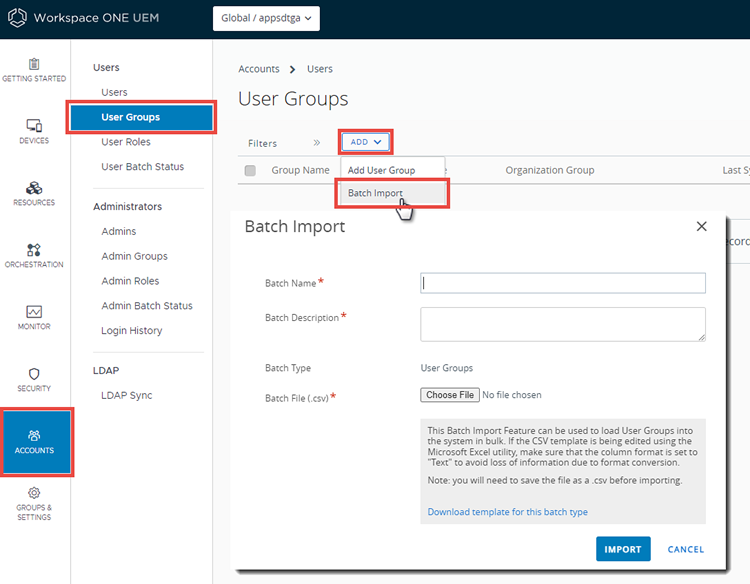This screenshot has width=750, height=584.
Task: Click the User Groups batch type value
Action: coord(446,368)
